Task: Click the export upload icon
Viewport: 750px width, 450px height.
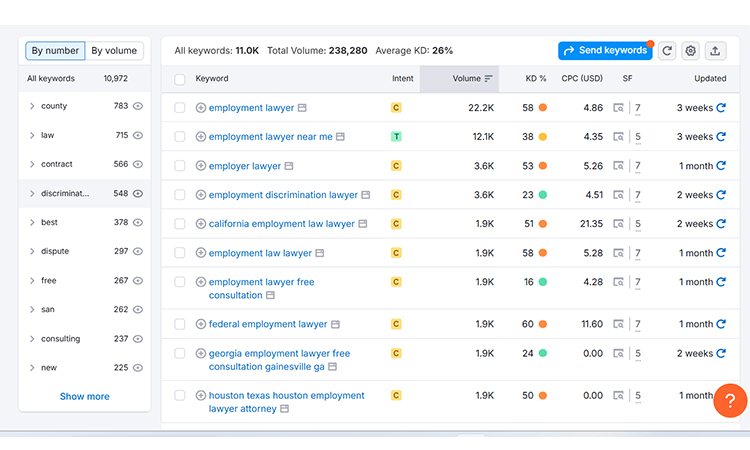Action: tap(715, 51)
